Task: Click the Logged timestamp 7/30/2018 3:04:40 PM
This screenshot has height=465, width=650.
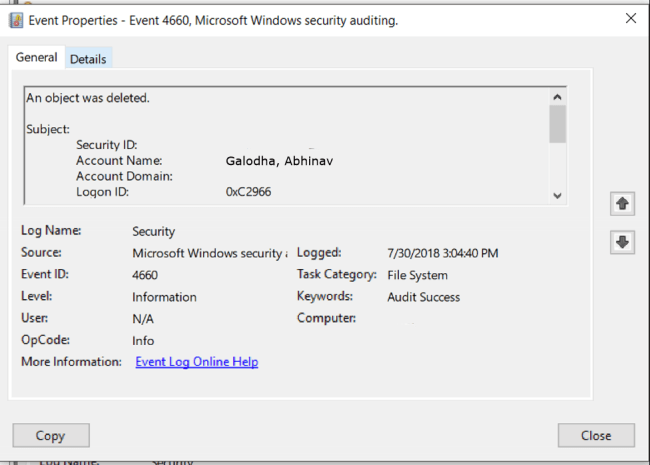Action: pos(443,253)
